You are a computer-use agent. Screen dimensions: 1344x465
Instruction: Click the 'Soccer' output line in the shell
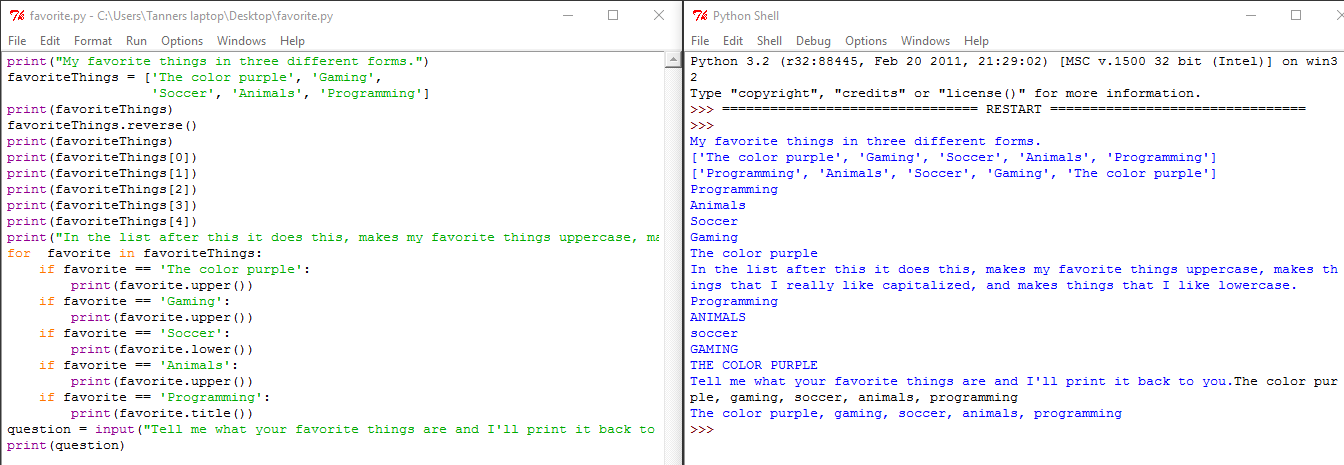click(x=714, y=221)
